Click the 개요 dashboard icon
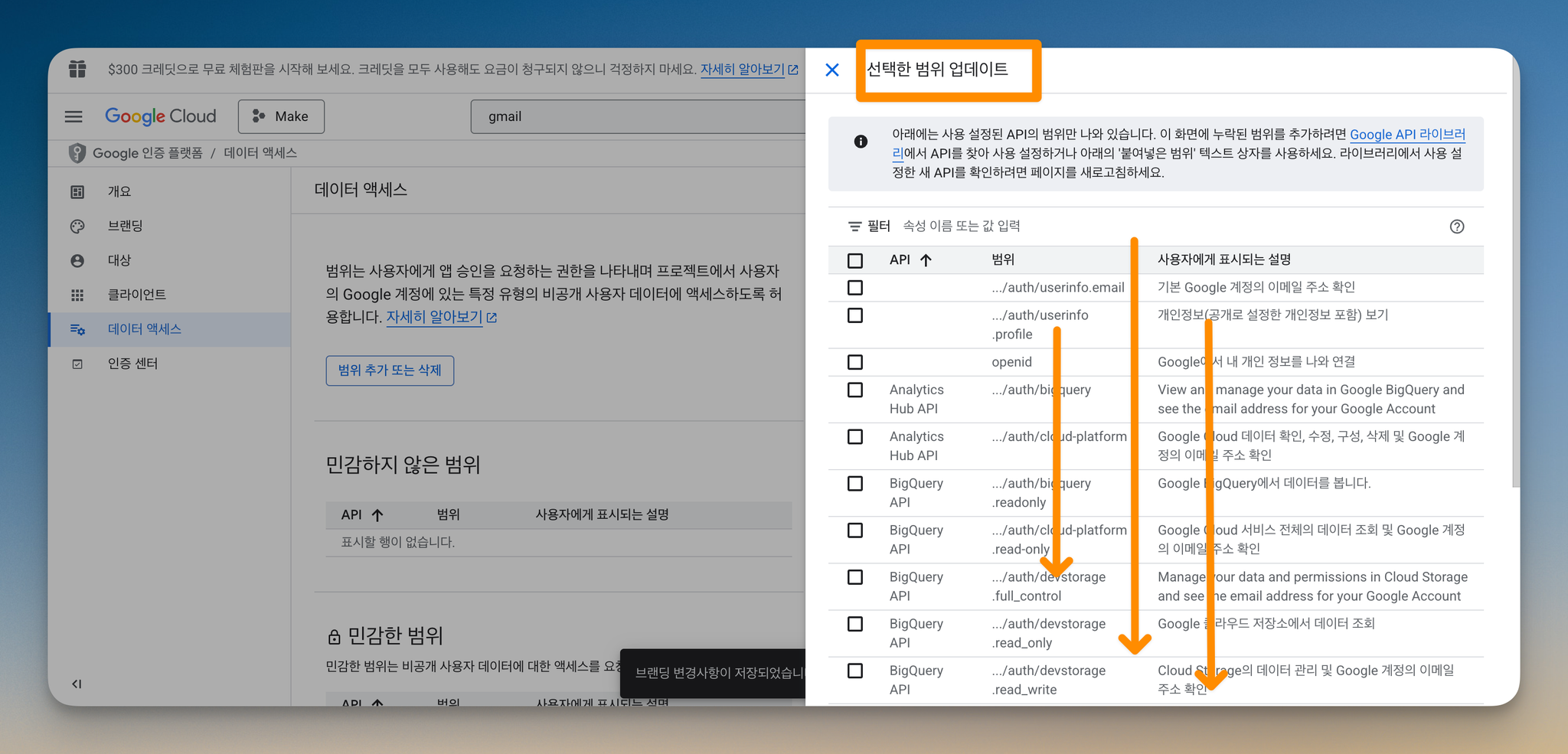The width and height of the screenshot is (1568, 754). (x=77, y=191)
